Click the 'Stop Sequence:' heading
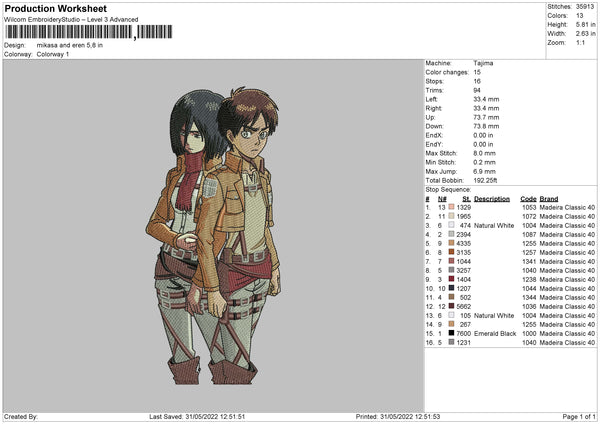The image size is (600, 424). coord(448,190)
